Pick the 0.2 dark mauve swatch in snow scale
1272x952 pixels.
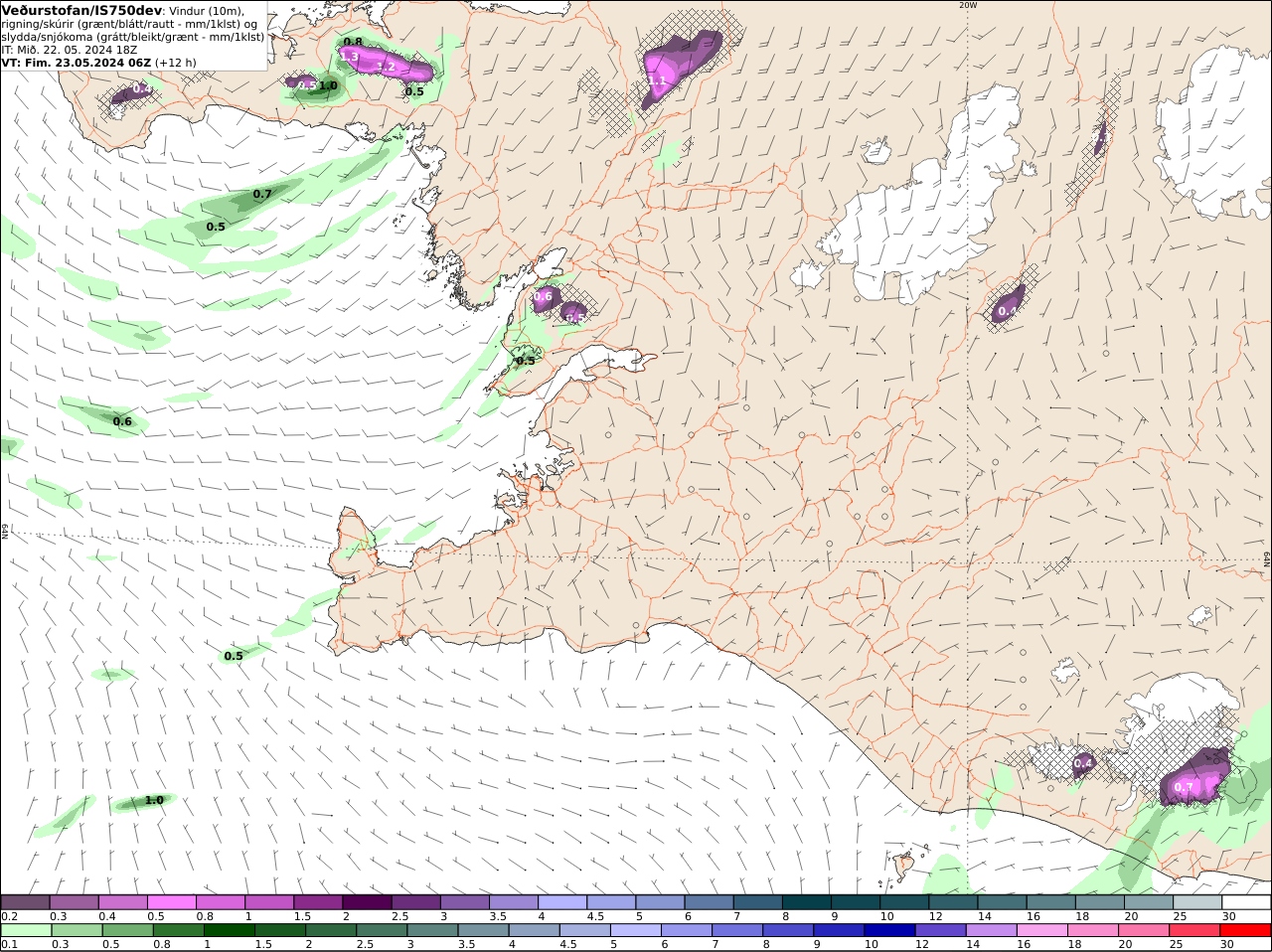[25, 902]
